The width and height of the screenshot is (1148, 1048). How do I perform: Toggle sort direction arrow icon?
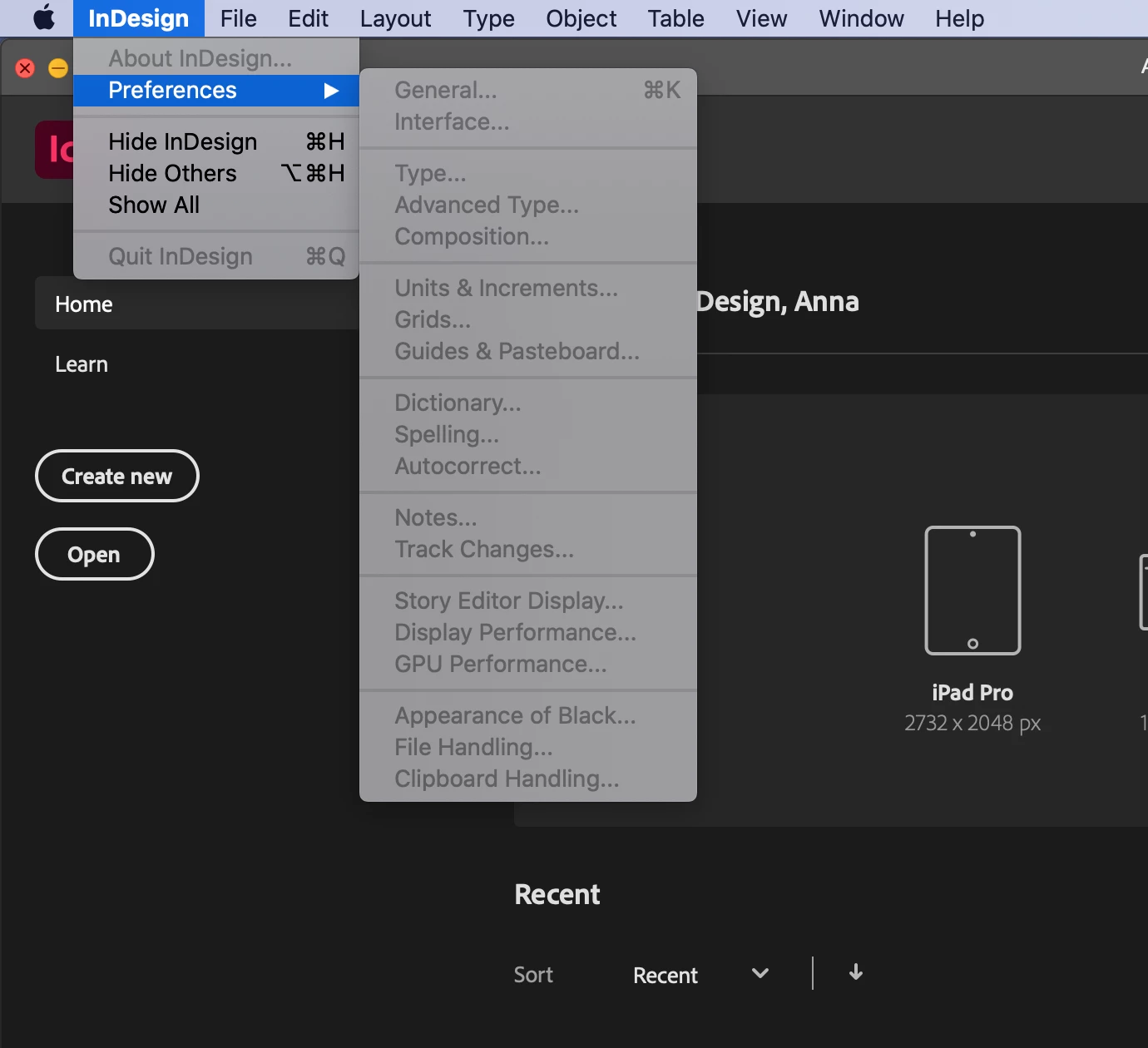[855, 972]
